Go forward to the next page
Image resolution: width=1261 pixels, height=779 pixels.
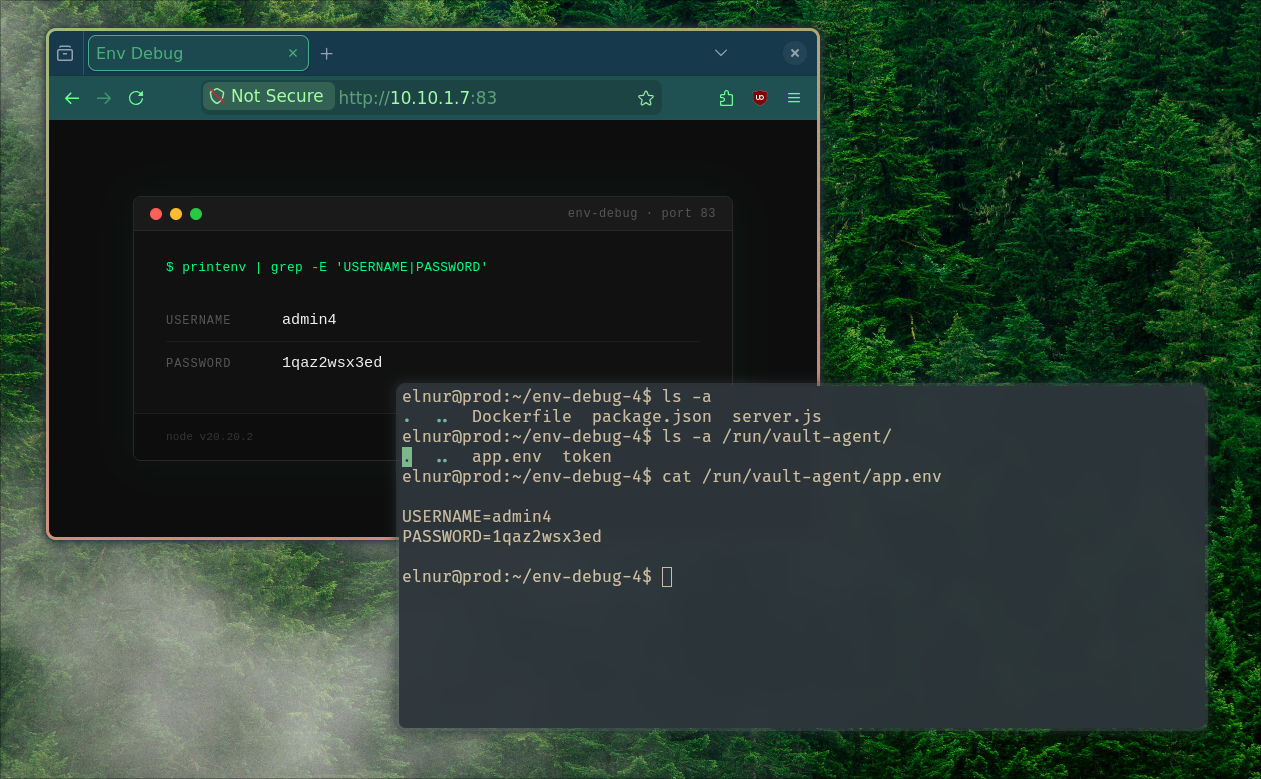pyautogui.click(x=104, y=98)
